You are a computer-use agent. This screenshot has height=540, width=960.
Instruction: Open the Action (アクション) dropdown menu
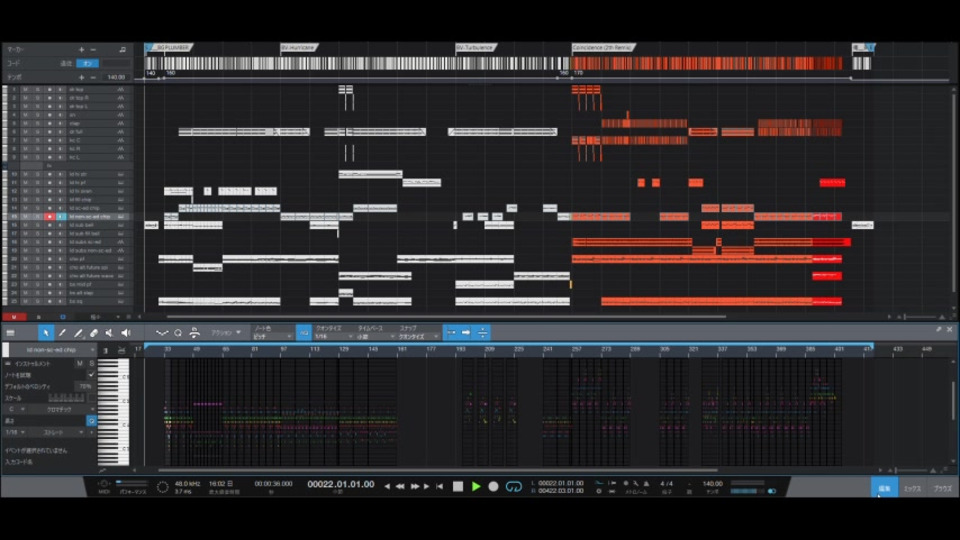[x=226, y=332]
